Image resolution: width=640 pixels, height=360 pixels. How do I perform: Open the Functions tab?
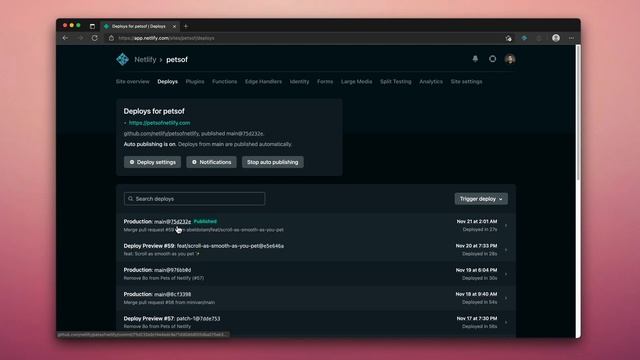224,82
